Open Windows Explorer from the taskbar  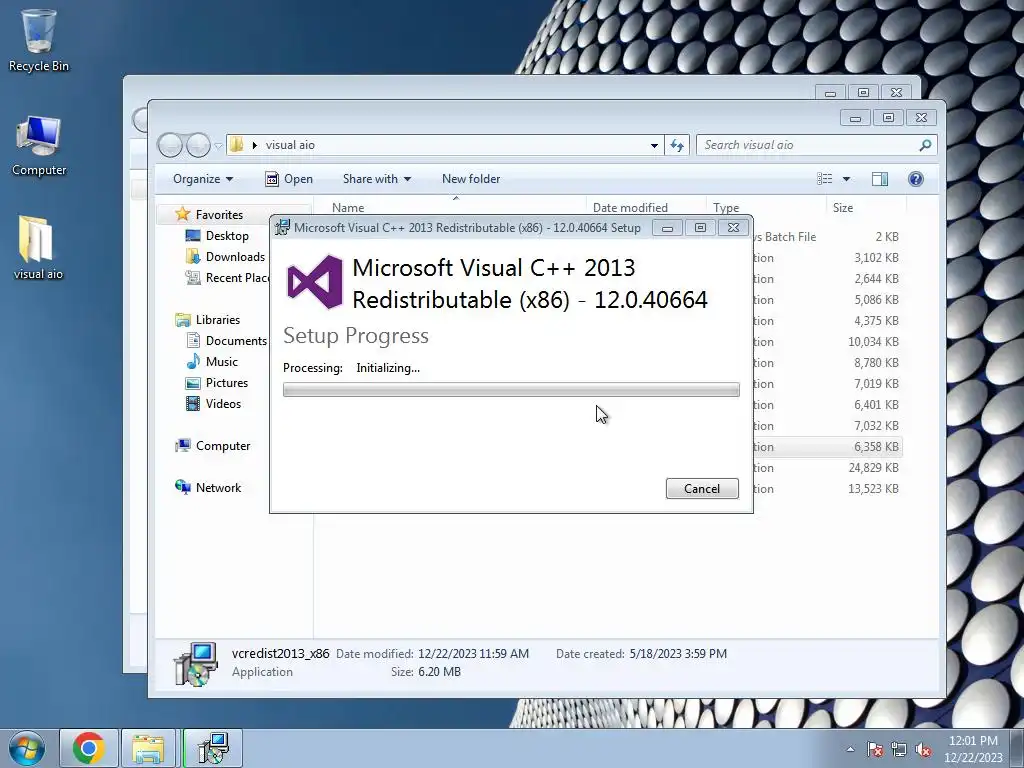coord(148,748)
